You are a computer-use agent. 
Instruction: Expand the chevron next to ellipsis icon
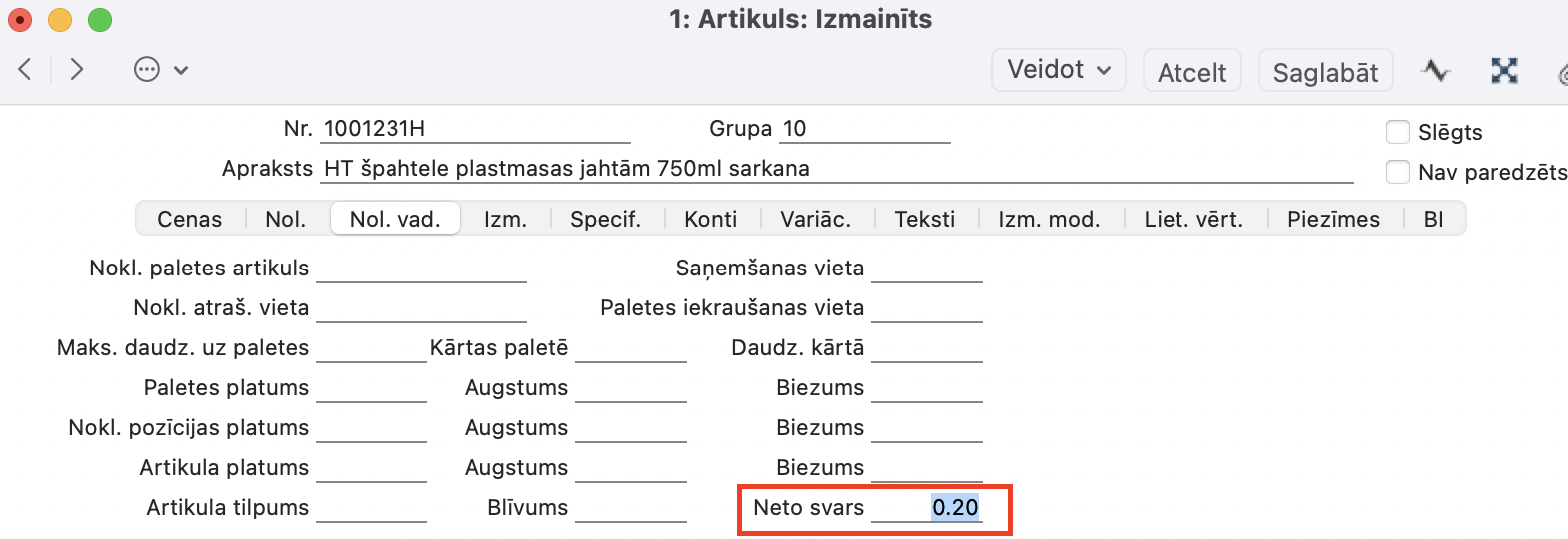181,70
